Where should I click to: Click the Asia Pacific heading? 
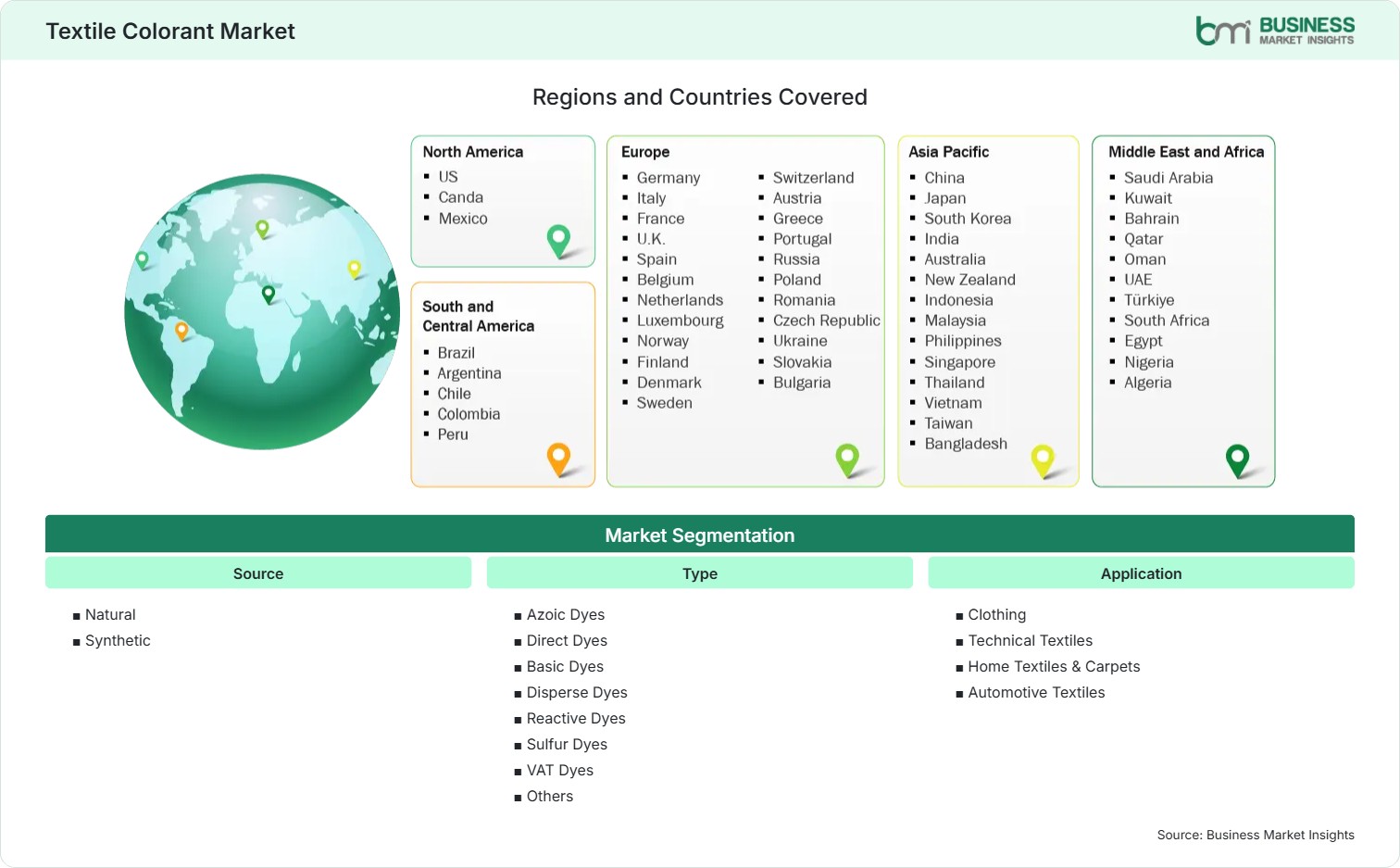tap(948, 152)
